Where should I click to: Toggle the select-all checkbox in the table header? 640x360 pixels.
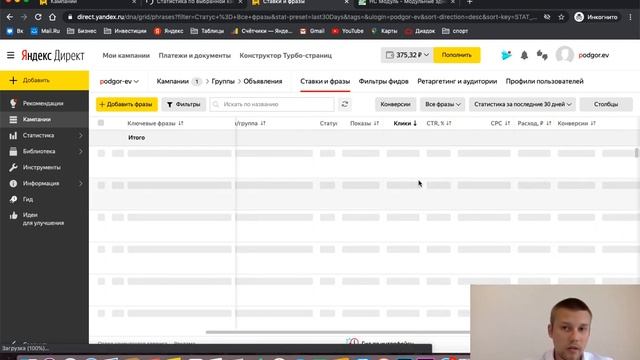(x=101, y=123)
